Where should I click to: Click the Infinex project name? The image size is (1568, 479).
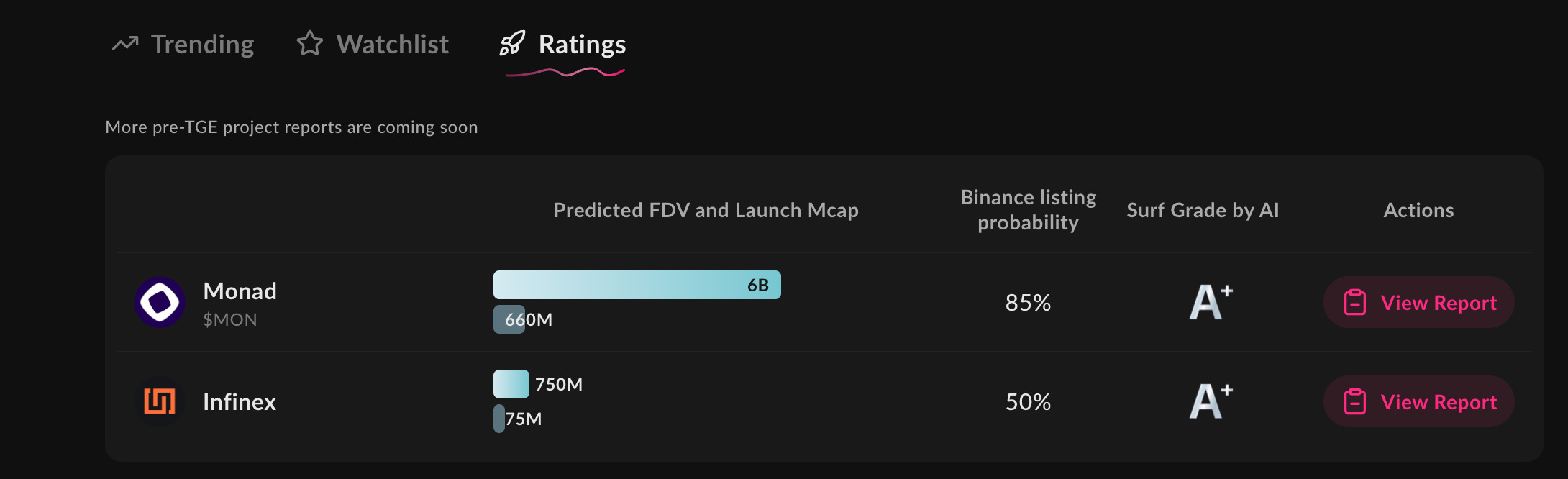240,401
